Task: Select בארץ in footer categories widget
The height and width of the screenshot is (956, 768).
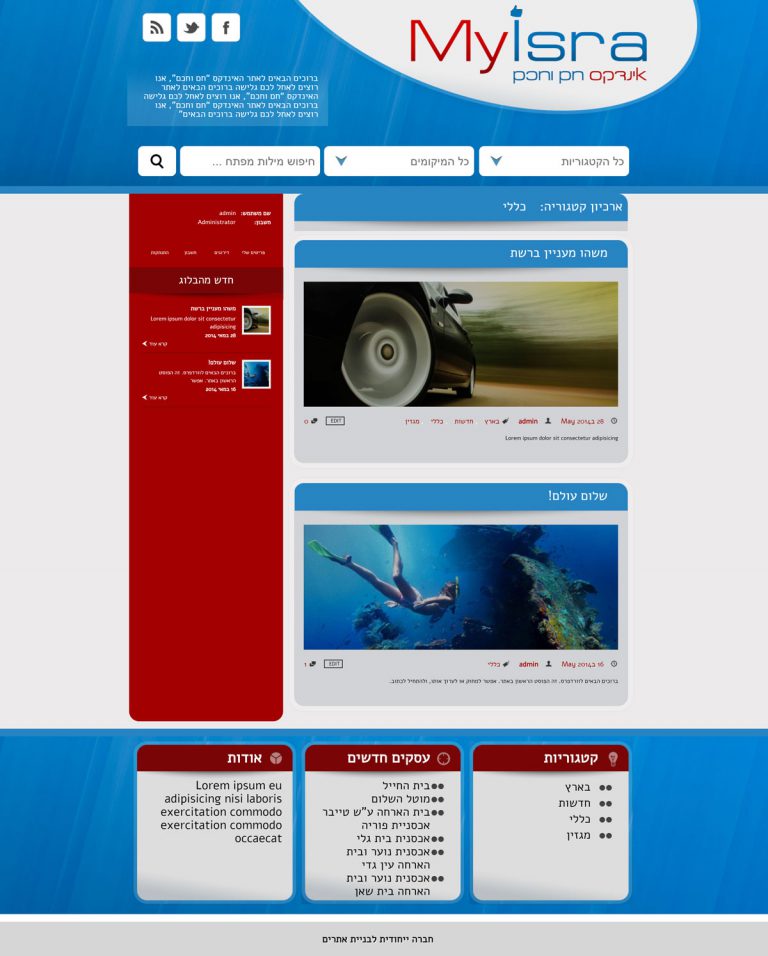Action: [577, 787]
